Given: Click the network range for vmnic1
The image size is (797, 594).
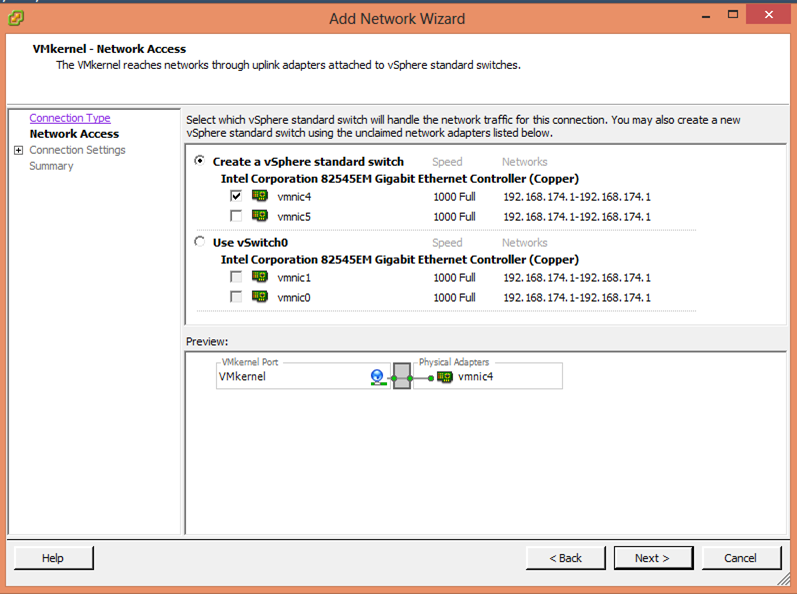Looking at the screenshot, I should click(577, 277).
